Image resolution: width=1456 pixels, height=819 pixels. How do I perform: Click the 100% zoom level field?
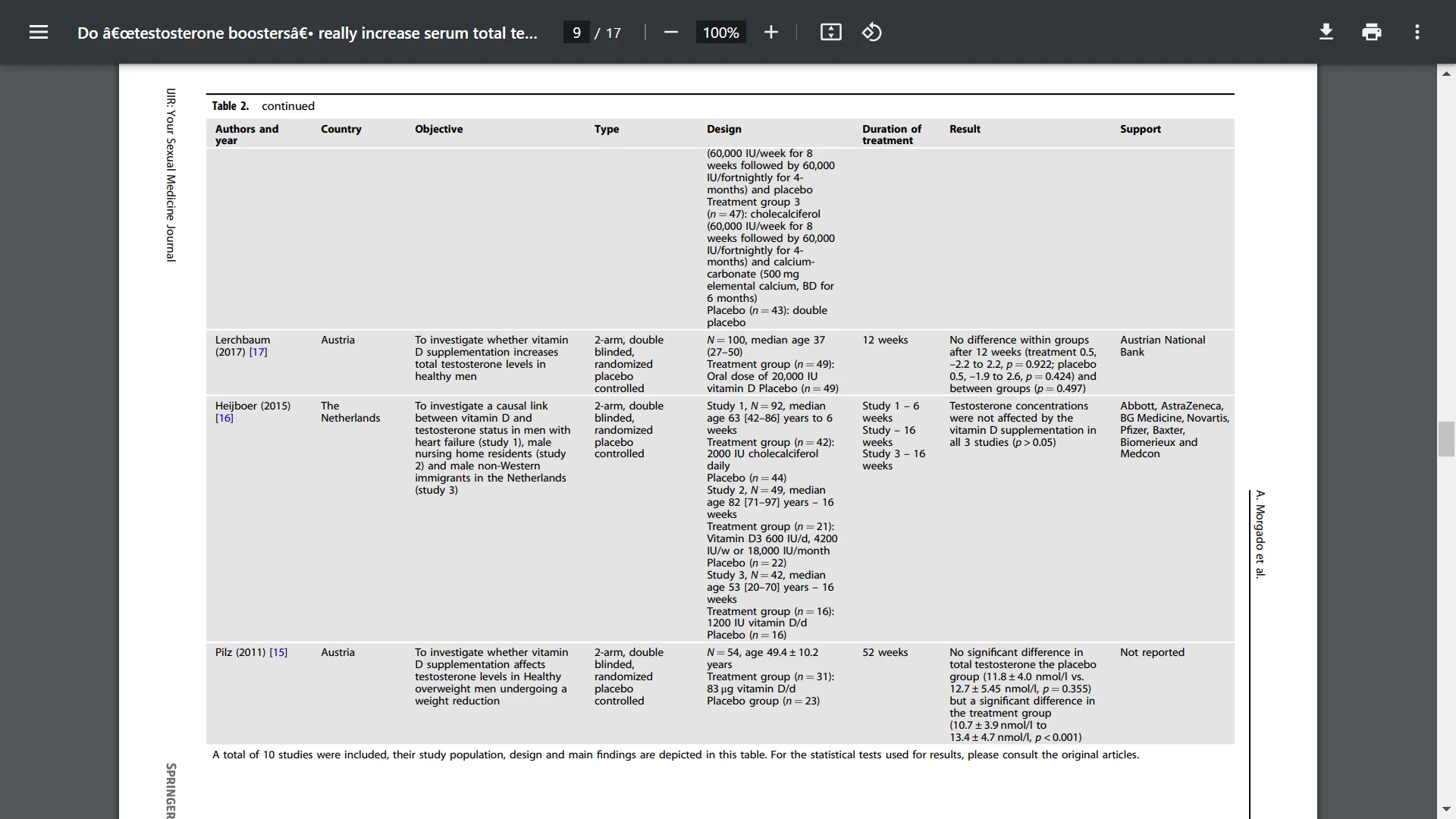tap(720, 33)
